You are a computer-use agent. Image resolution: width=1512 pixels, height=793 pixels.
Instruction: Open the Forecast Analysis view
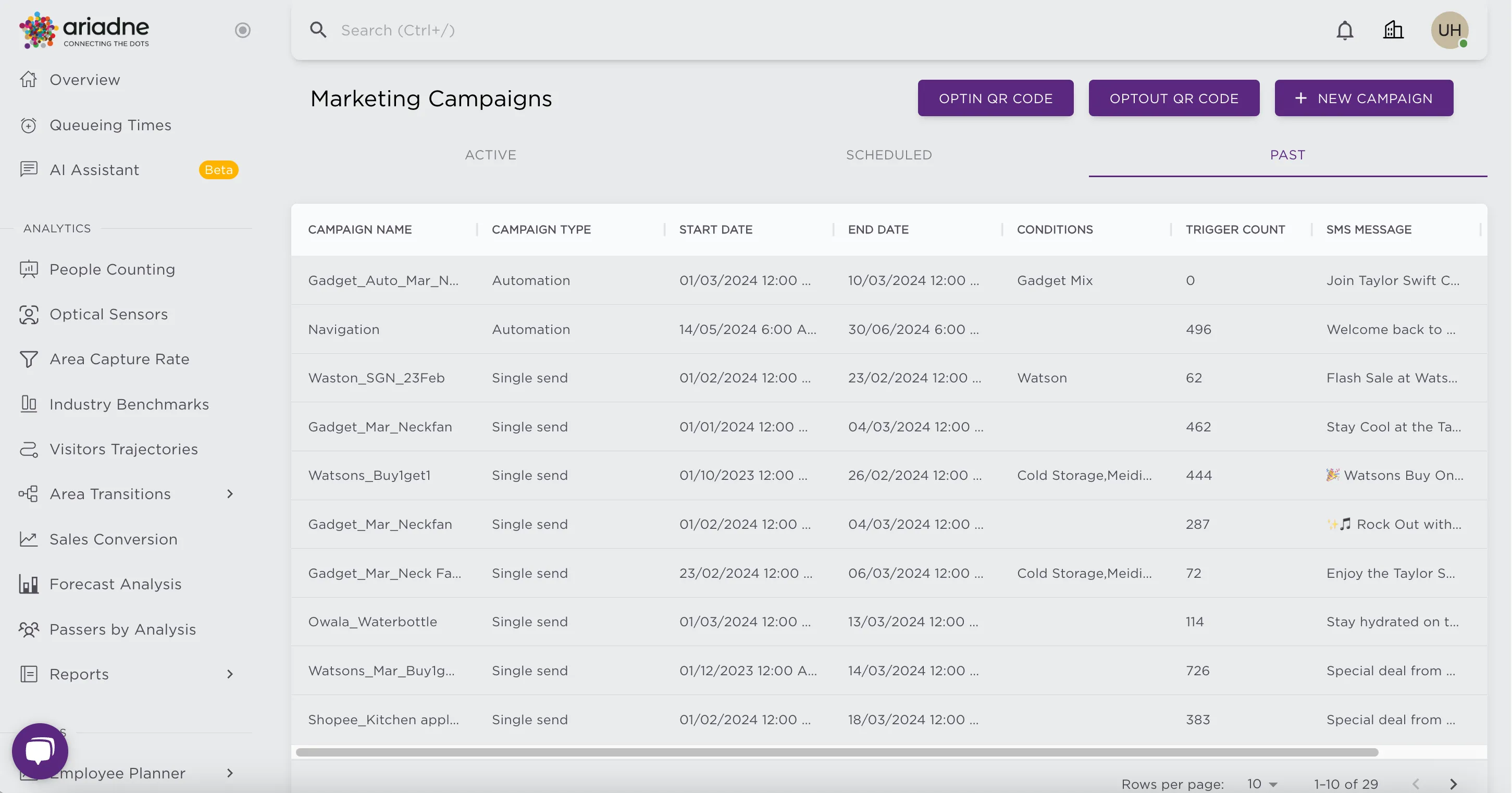coord(115,584)
